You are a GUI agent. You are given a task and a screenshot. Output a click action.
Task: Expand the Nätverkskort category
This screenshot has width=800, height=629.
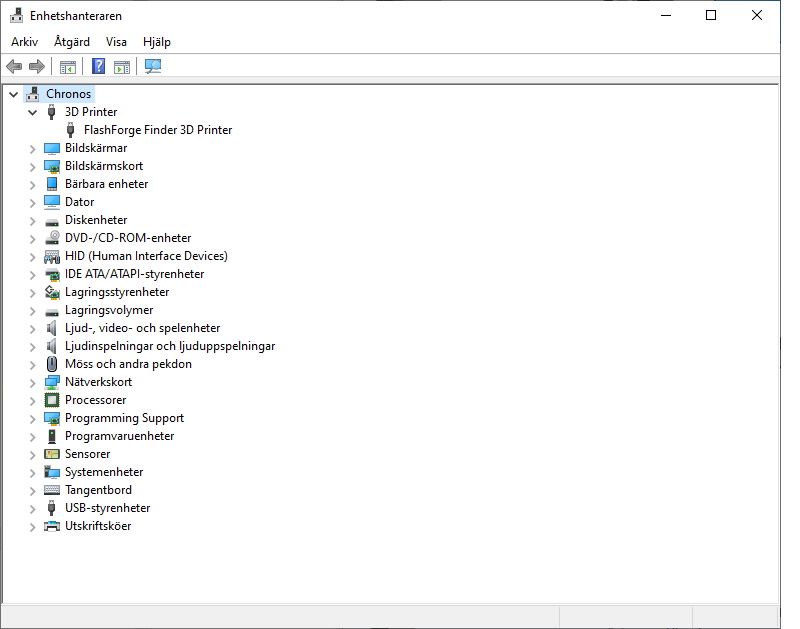click(33, 383)
